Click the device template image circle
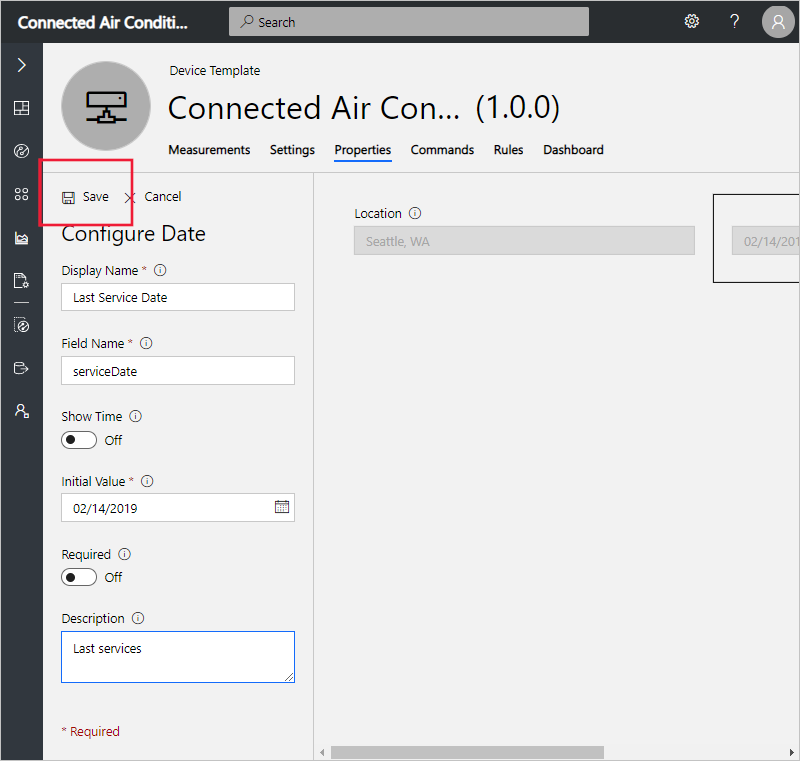This screenshot has width=800, height=761. click(x=106, y=106)
